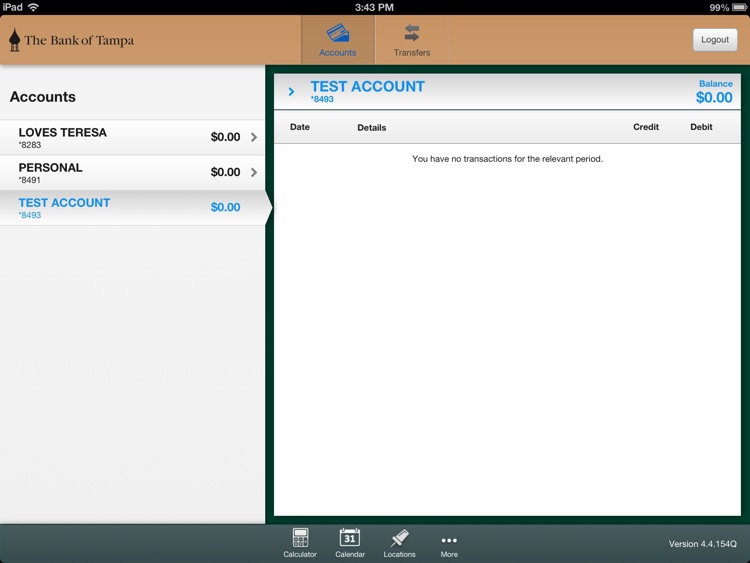Tap the Logout button
Screen dimensions: 750x563
coord(715,40)
